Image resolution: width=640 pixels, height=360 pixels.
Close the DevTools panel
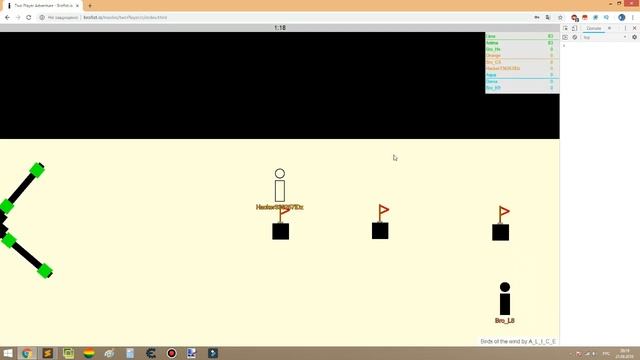[x=634, y=28]
